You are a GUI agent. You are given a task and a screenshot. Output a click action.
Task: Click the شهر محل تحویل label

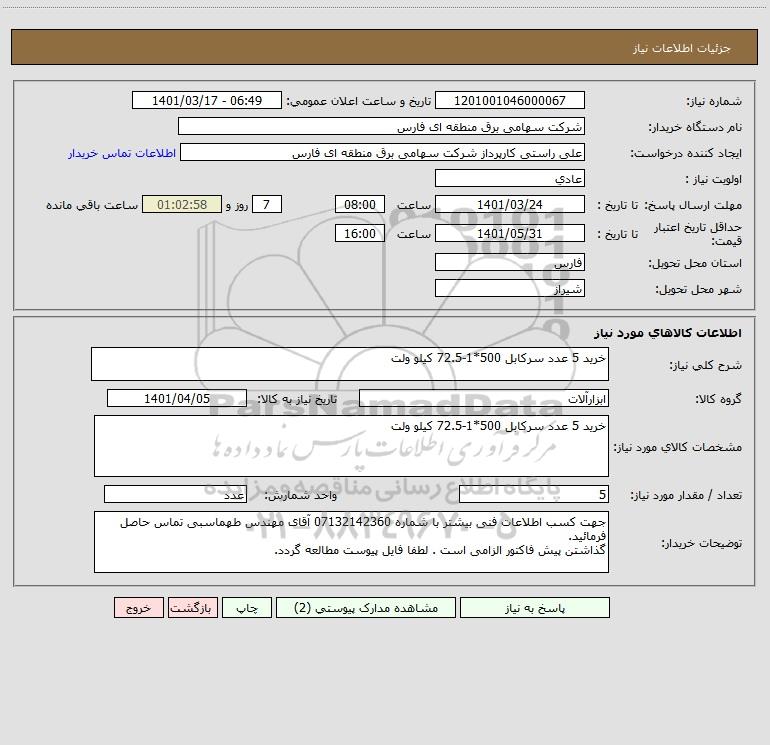(x=698, y=290)
